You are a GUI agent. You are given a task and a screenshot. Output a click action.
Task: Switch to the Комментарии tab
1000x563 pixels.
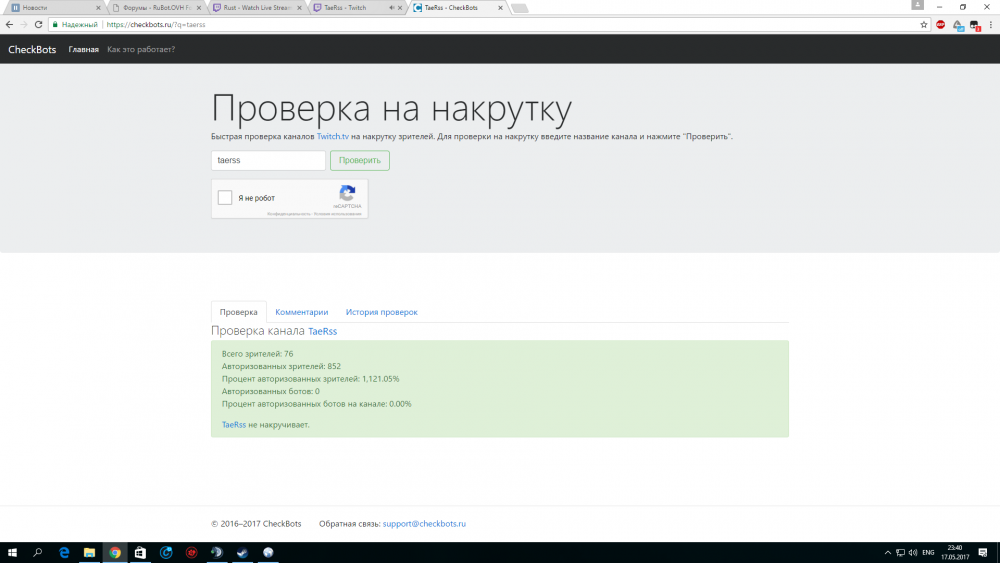pyautogui.click(x=301, y=312)
